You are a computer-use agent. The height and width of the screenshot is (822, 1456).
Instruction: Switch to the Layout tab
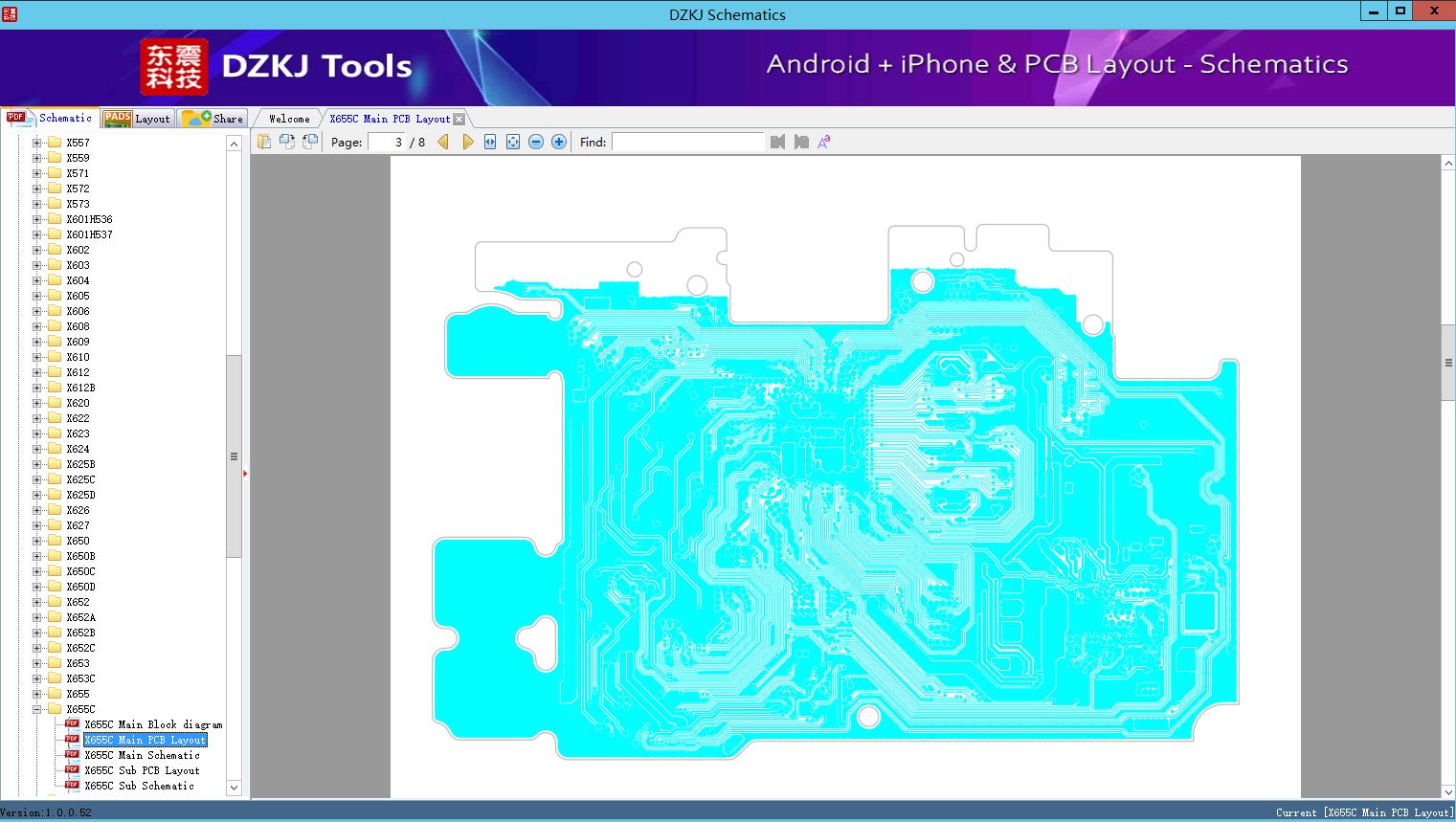pyautogui.click(x=137, y=119)
